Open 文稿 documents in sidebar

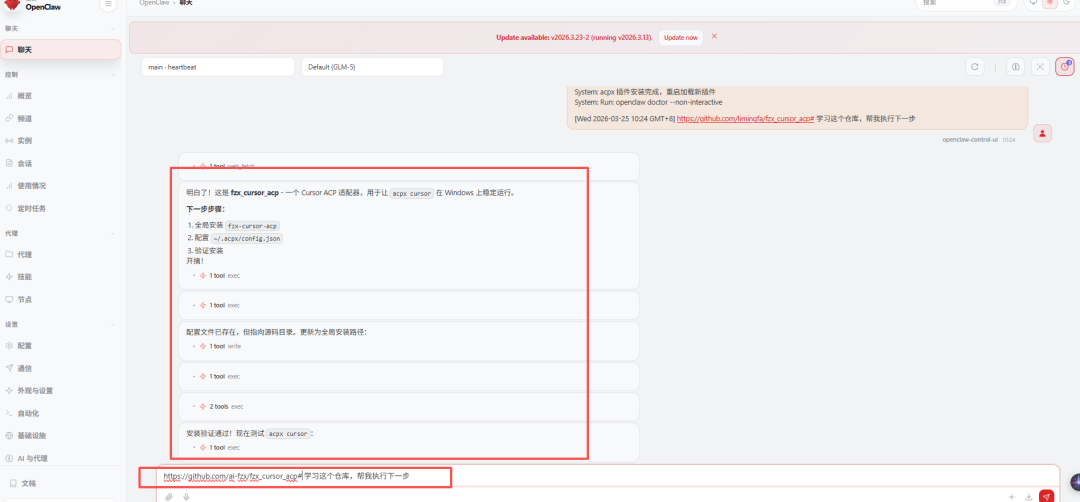coord(61,483)
